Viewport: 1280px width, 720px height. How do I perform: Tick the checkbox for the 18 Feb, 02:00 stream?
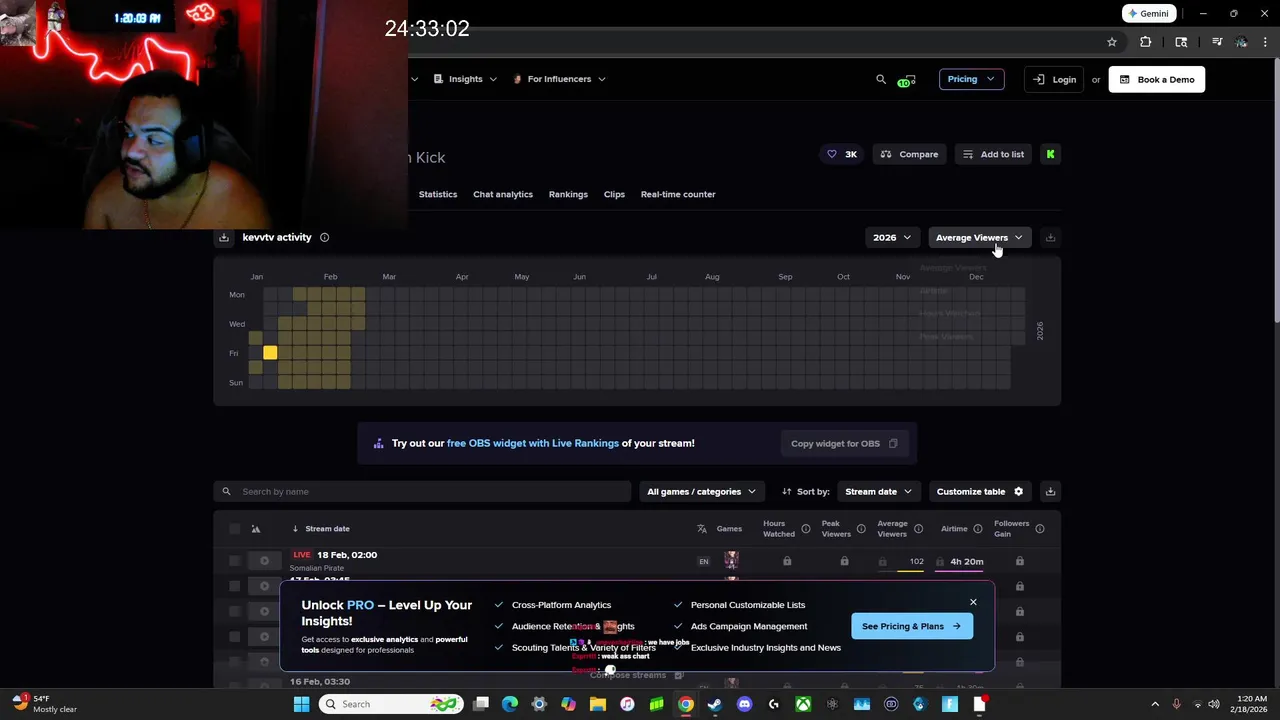click(234, 561)
